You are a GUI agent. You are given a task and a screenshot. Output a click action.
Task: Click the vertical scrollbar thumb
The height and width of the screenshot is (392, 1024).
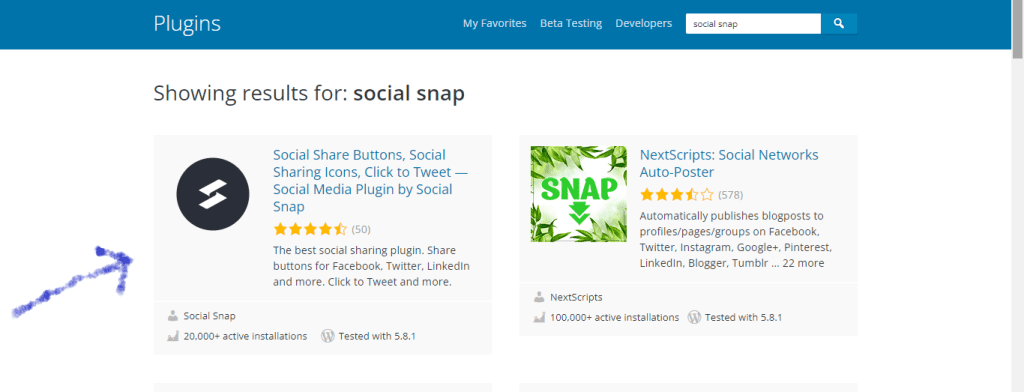coord(1017,30)
